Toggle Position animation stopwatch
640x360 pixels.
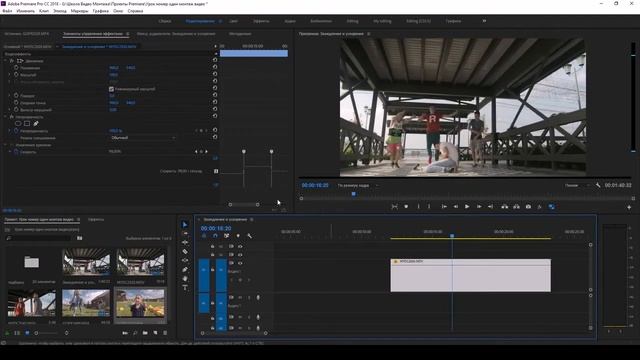16,67
